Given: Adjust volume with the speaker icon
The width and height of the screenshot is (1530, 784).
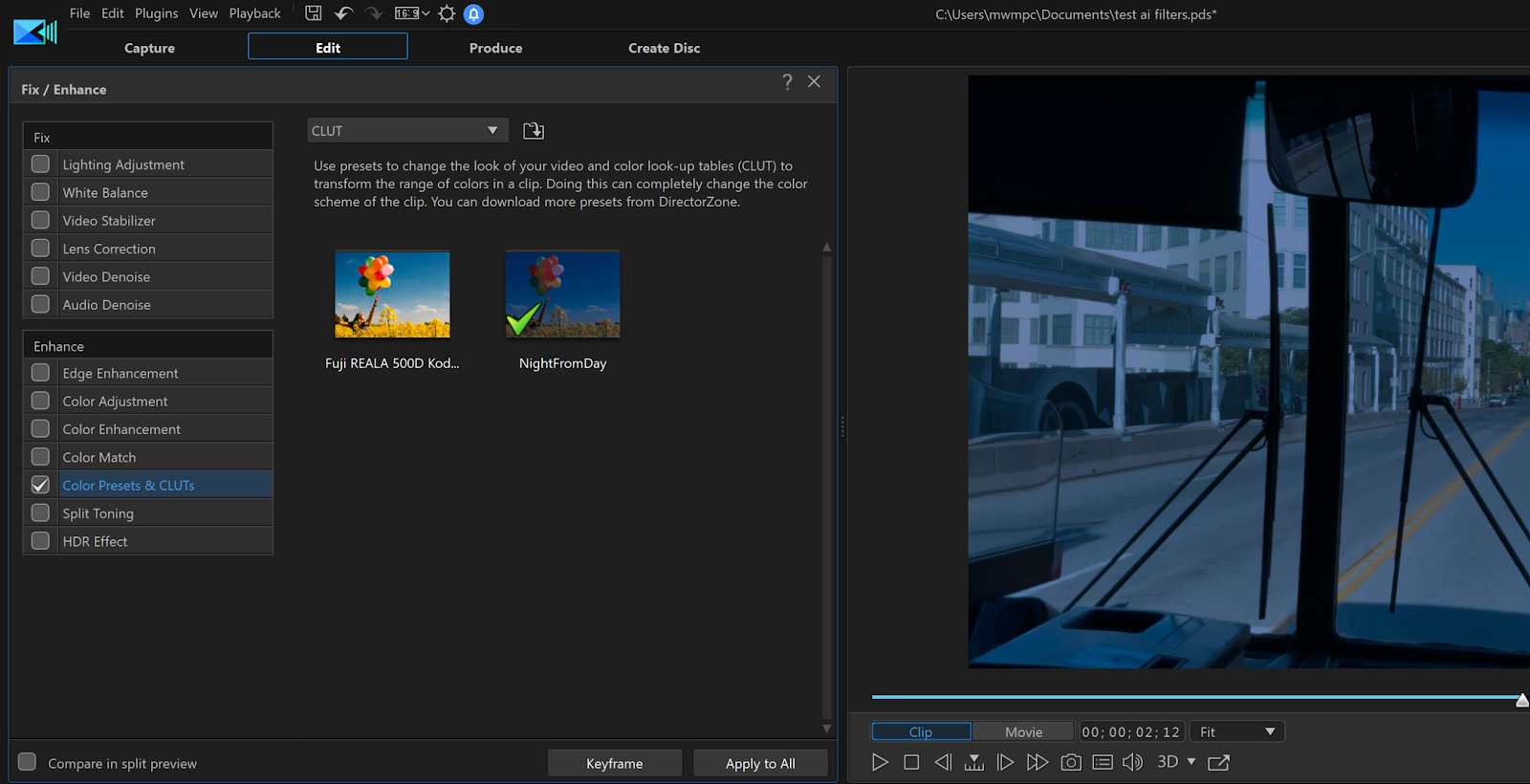Looking at the screenshot, I should point(1132,762).
